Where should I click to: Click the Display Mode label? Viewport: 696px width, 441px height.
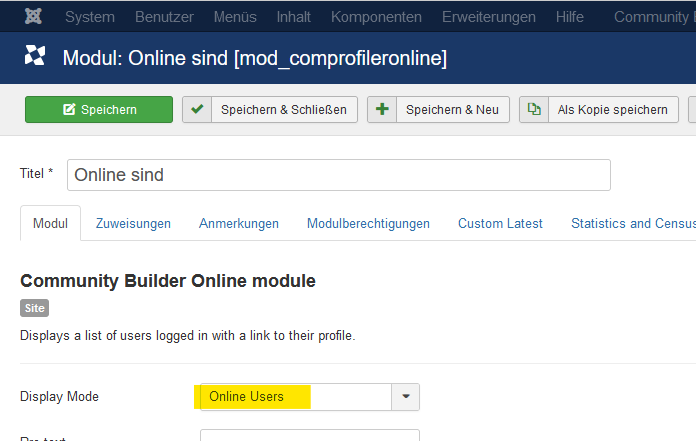59,396
